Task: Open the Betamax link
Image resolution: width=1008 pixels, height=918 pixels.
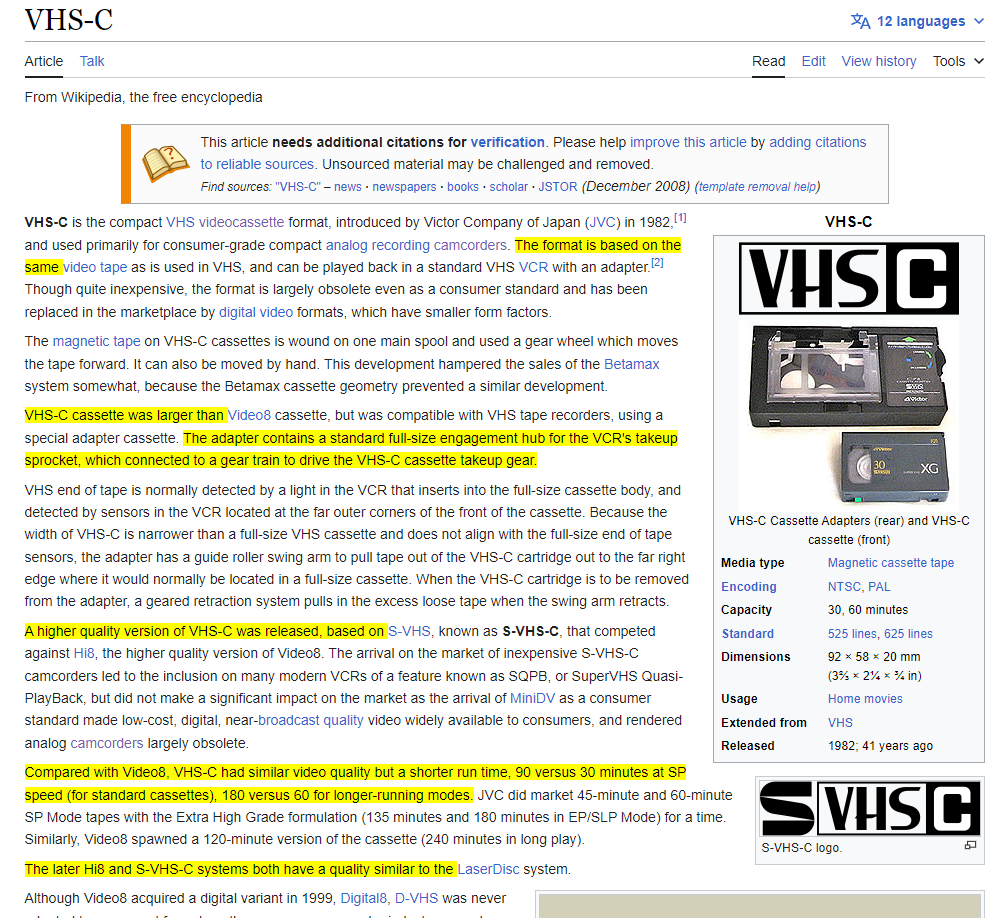Action: [631, 364]
